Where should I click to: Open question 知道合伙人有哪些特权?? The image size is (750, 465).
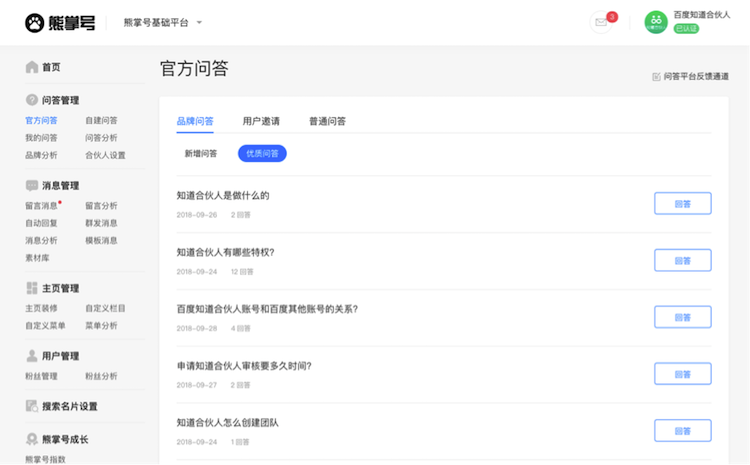pos(225,252)
